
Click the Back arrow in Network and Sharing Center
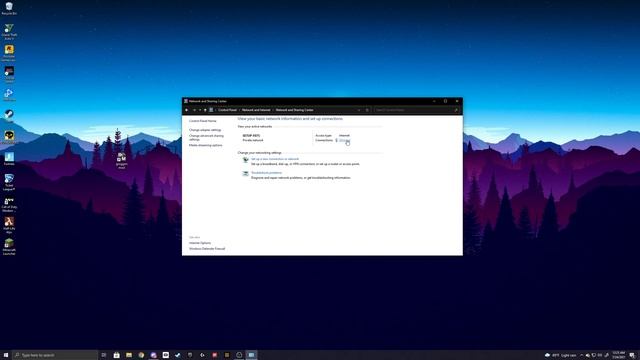[x=187, y=110]
